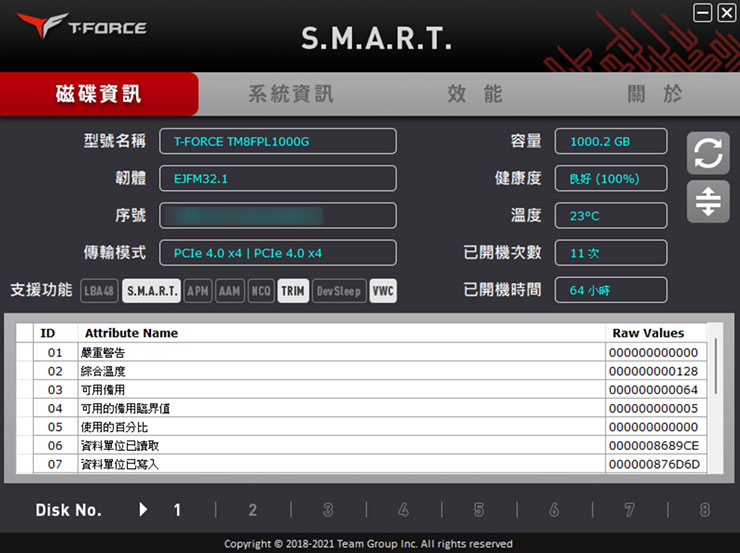Click the model name field T-FORCE TM8FPL1000G
This screenshot has height=553, width=740.
[278, 141]
